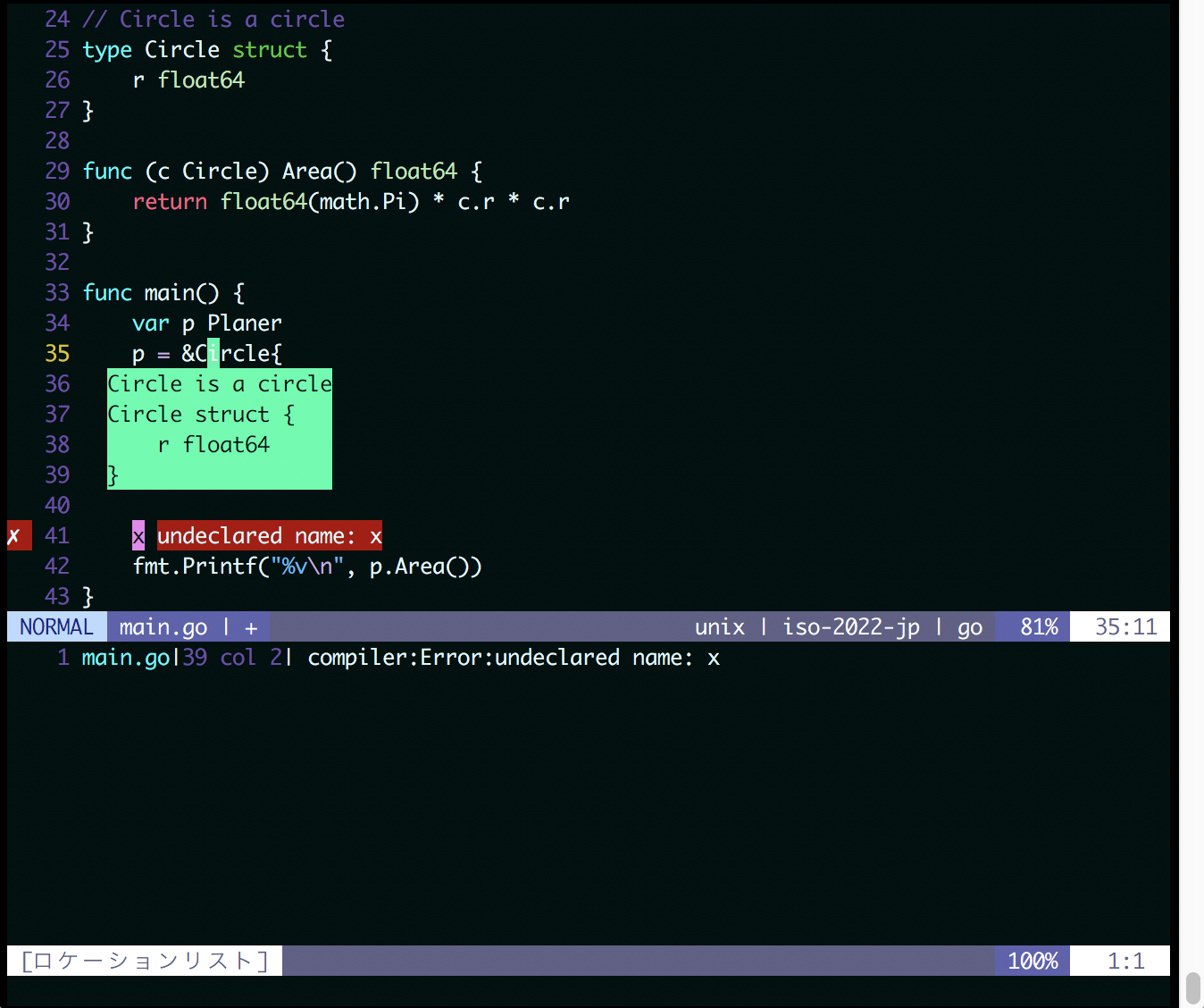Image resolution: width=1204 pixels, height=1008 pixels.
Task: Click the scrollbar thumb at window right edge
Action: tap(1193, 987)
